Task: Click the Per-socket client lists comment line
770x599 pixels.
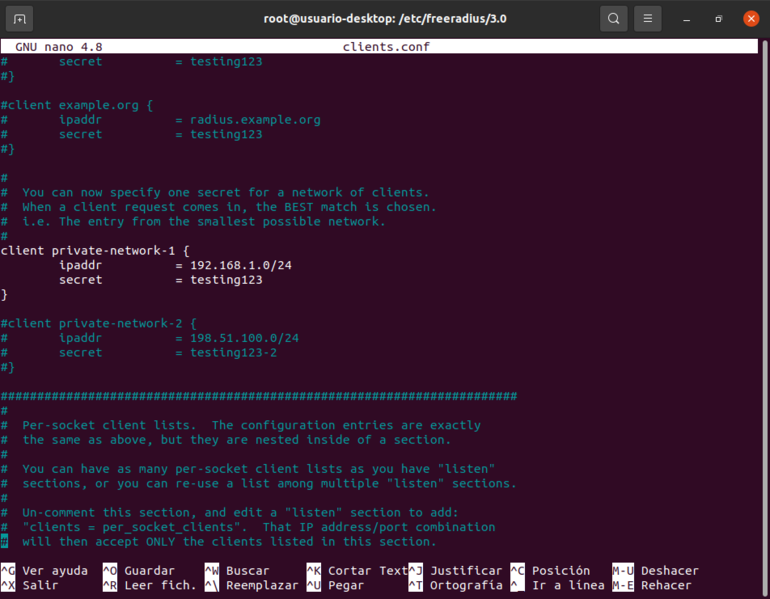Action: [x=241, y=425]
